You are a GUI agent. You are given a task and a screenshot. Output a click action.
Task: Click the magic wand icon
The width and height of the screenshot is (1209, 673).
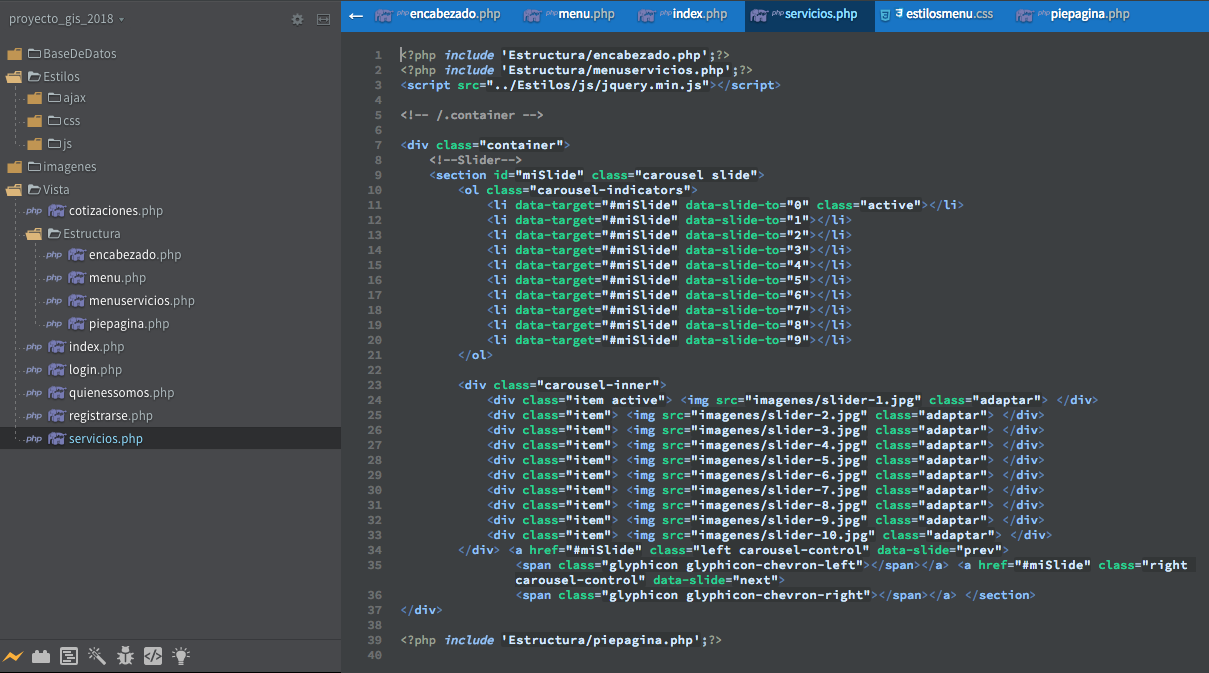97,656
